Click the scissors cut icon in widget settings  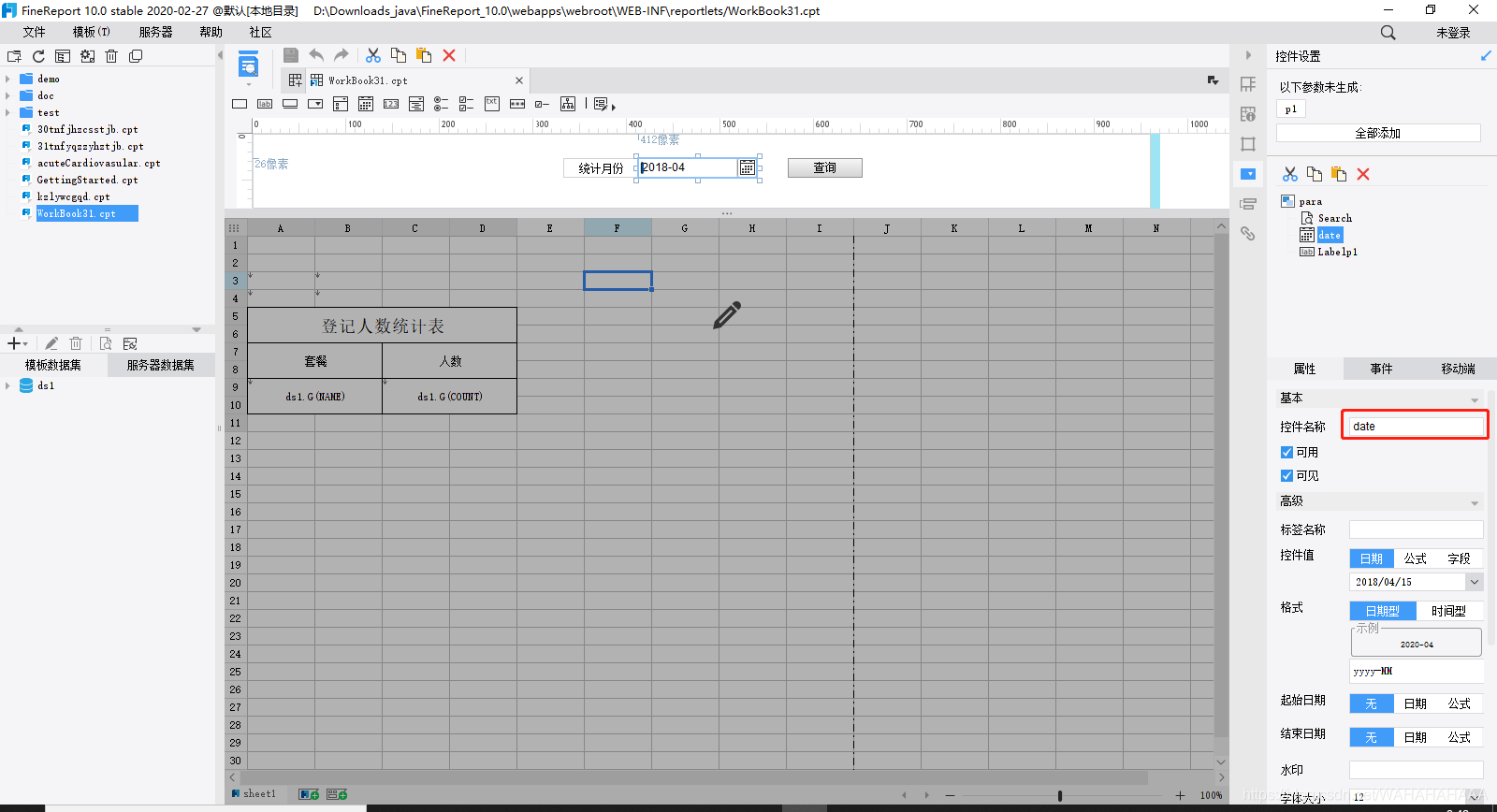click(x=1290, y=174)
